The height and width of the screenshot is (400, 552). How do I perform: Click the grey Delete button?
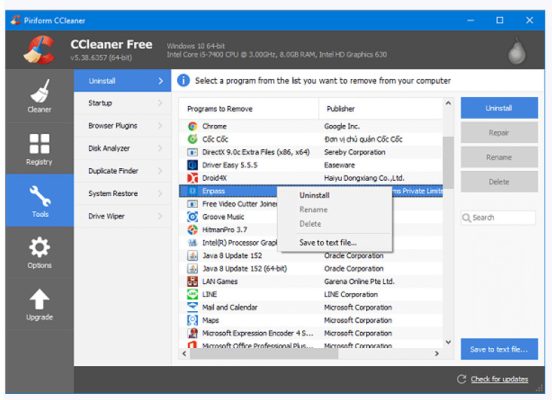pyautogui.click(x=499, y=182)
